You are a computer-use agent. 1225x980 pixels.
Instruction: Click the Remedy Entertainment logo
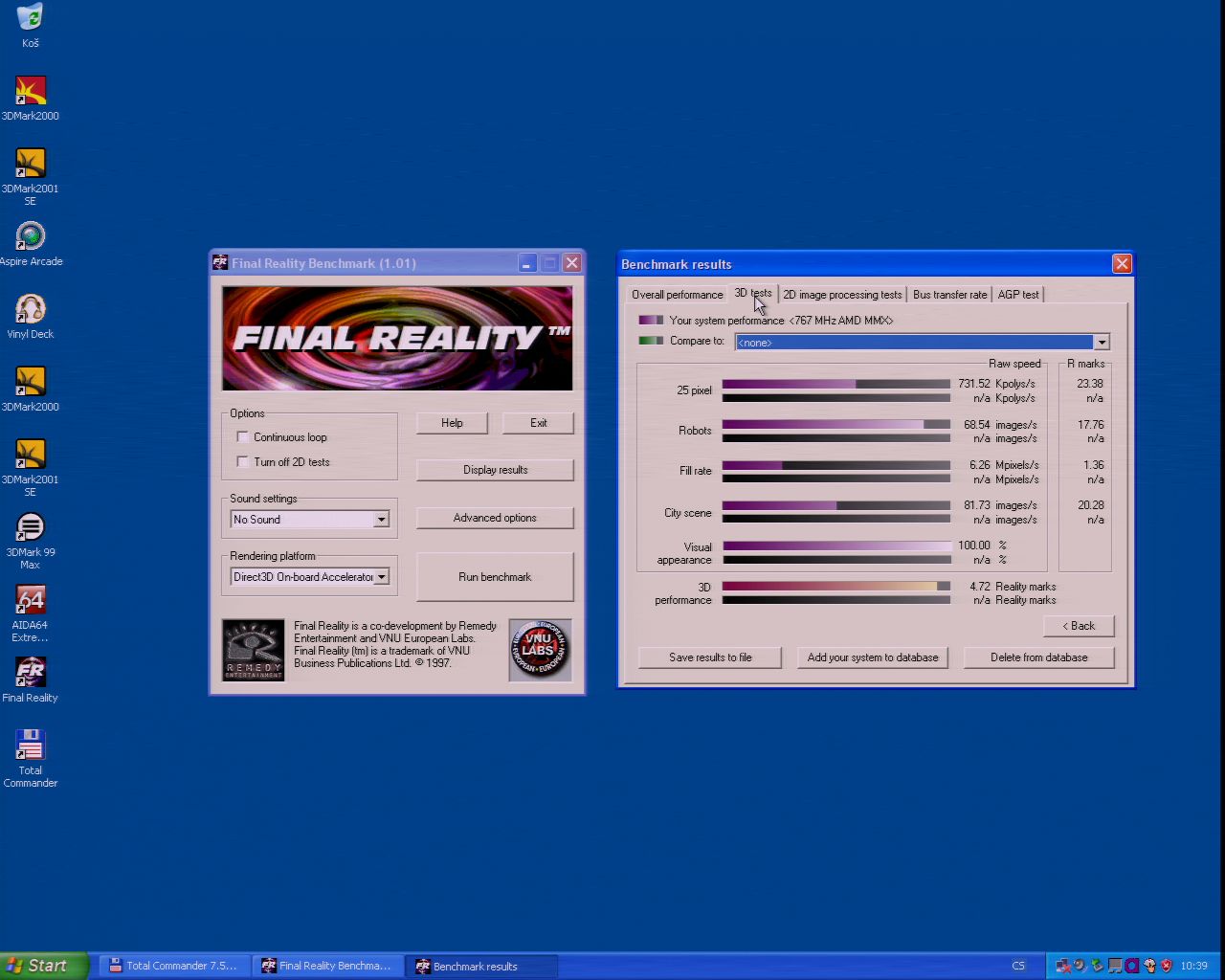254,650
